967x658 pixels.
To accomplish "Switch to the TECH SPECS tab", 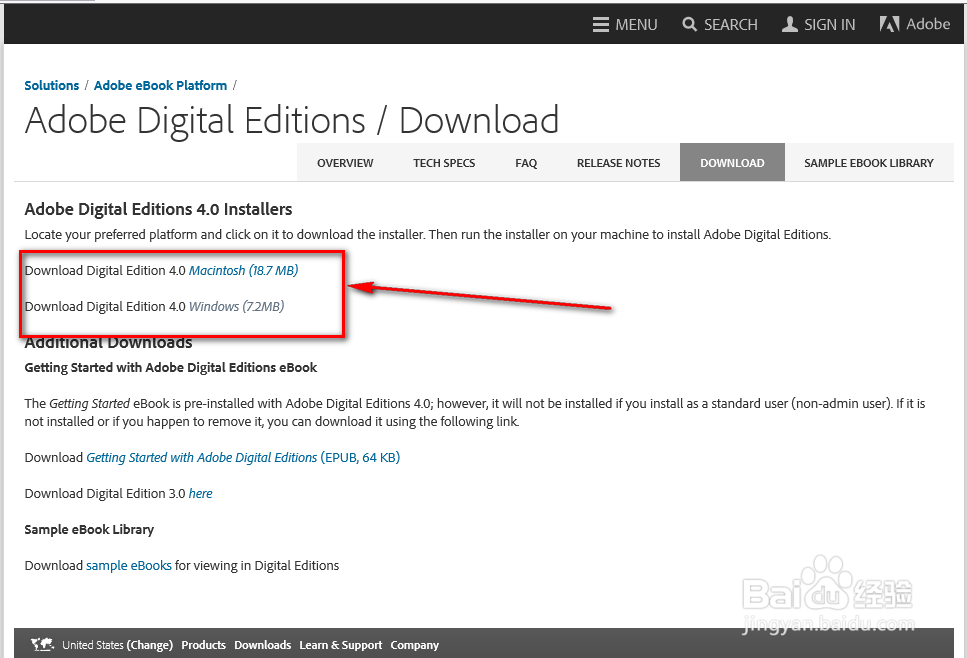I will (x=444, y=163).
